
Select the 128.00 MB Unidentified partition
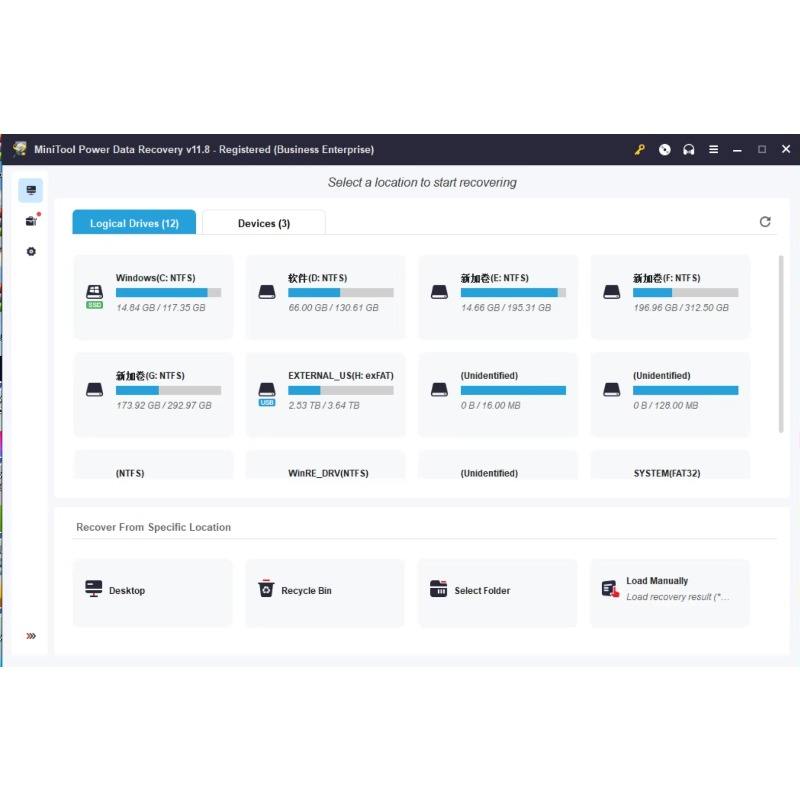point(670,394)
